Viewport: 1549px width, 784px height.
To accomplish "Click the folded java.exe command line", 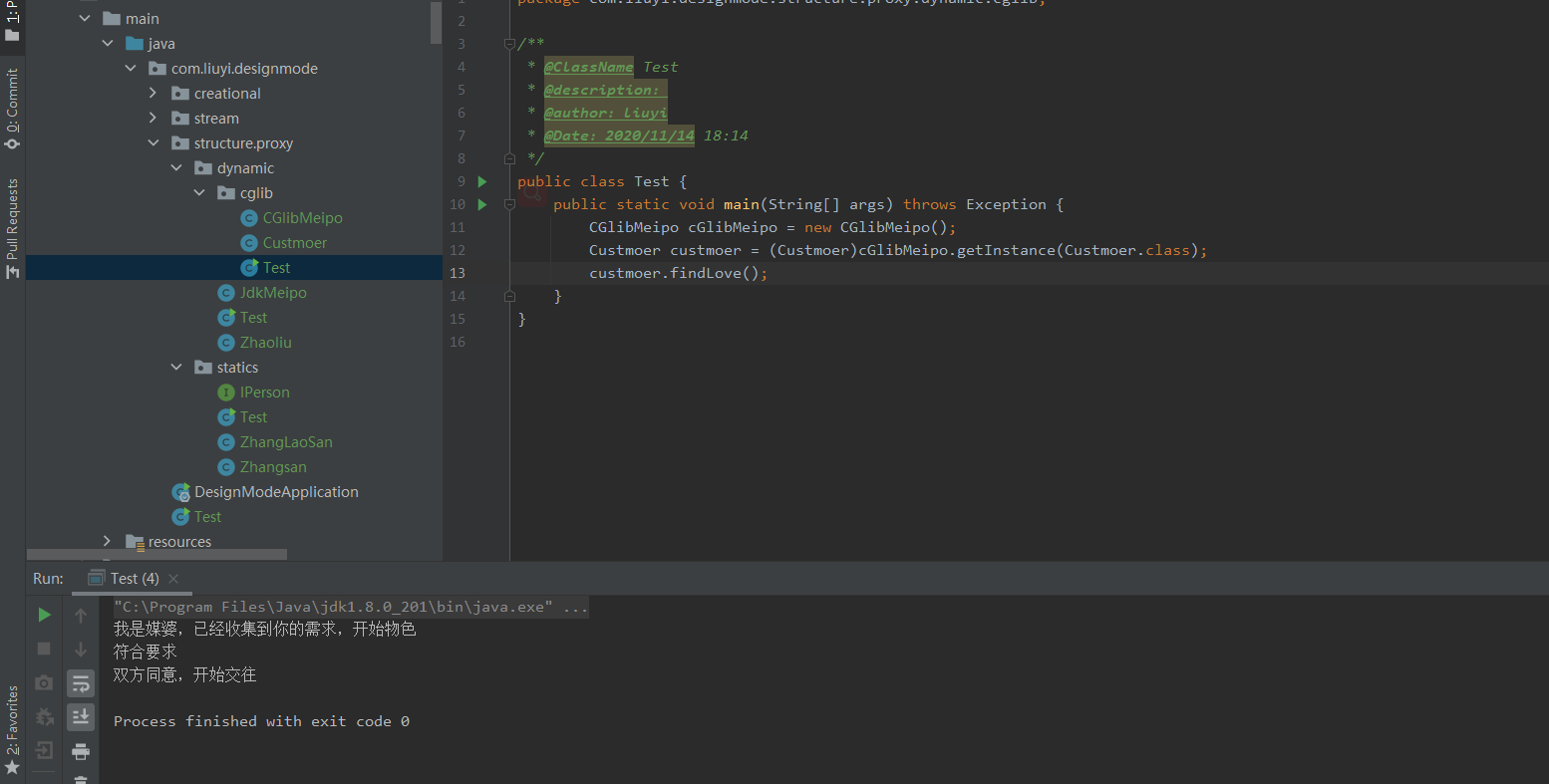I will (x=351, y=607).
